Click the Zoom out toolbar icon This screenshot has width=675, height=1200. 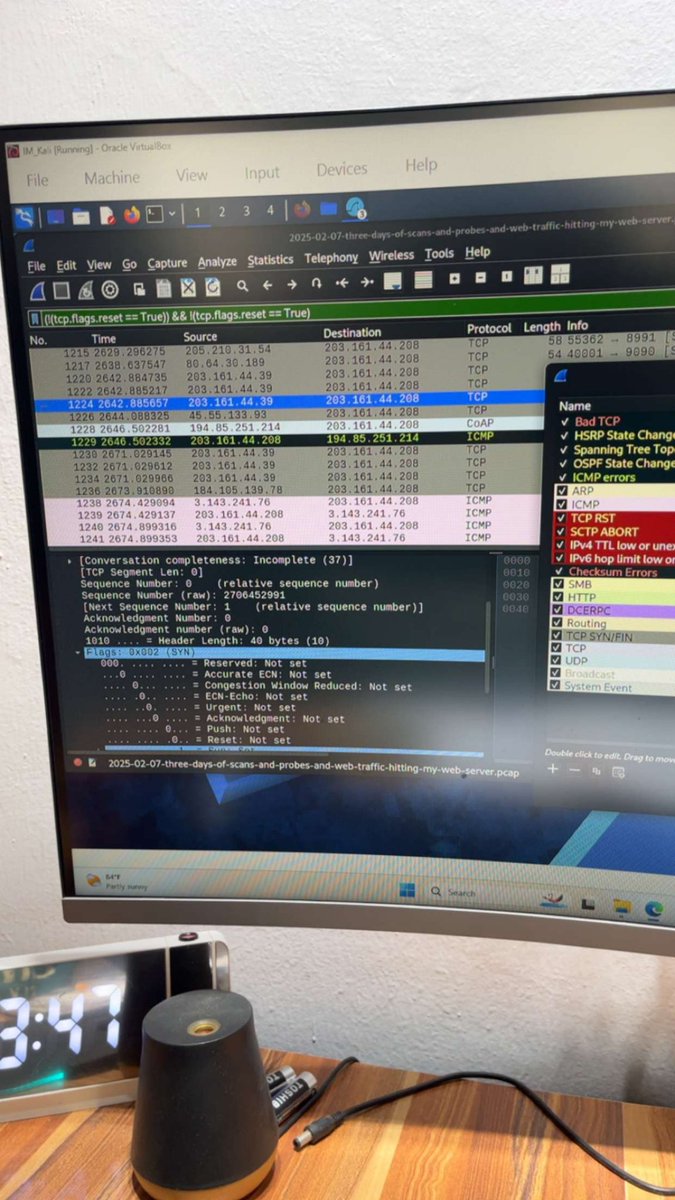pos(481,277)
